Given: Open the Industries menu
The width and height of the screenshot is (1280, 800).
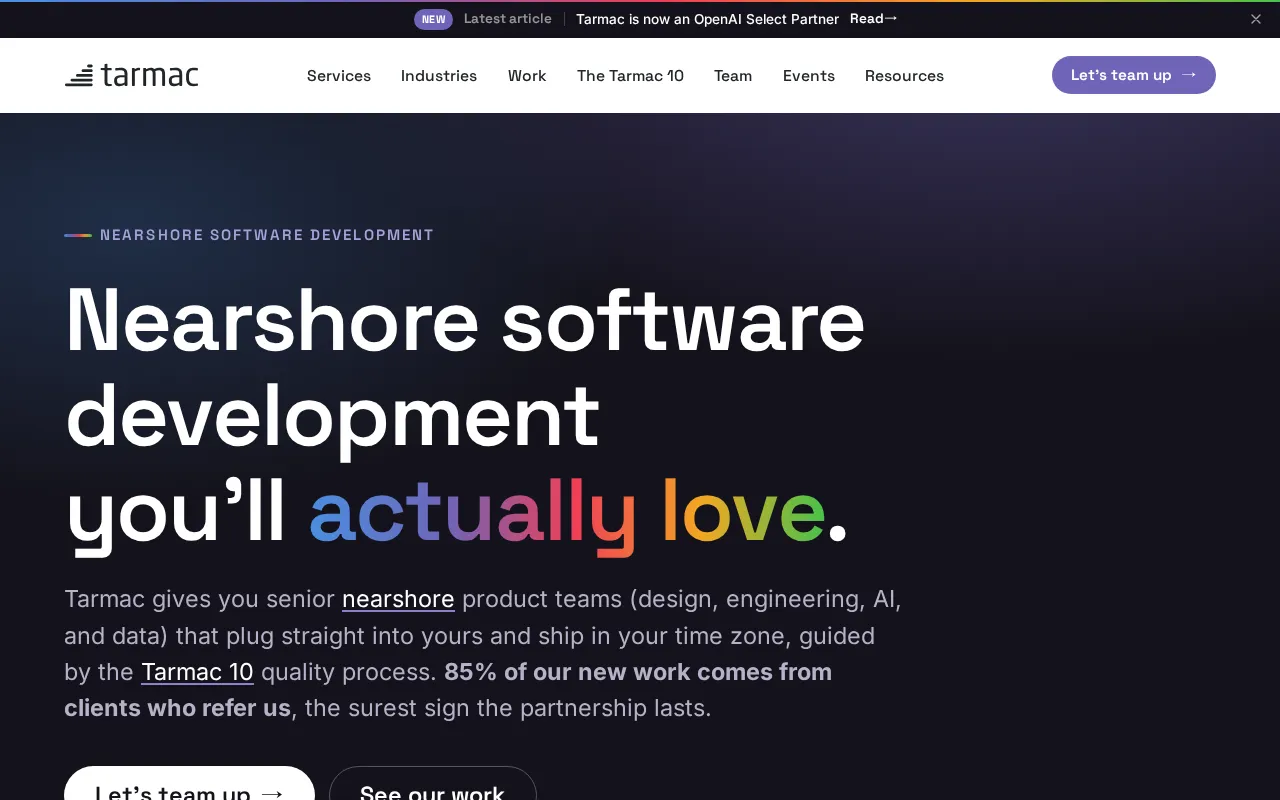Looking at the screenshot, I should click(x=439, y=76).
